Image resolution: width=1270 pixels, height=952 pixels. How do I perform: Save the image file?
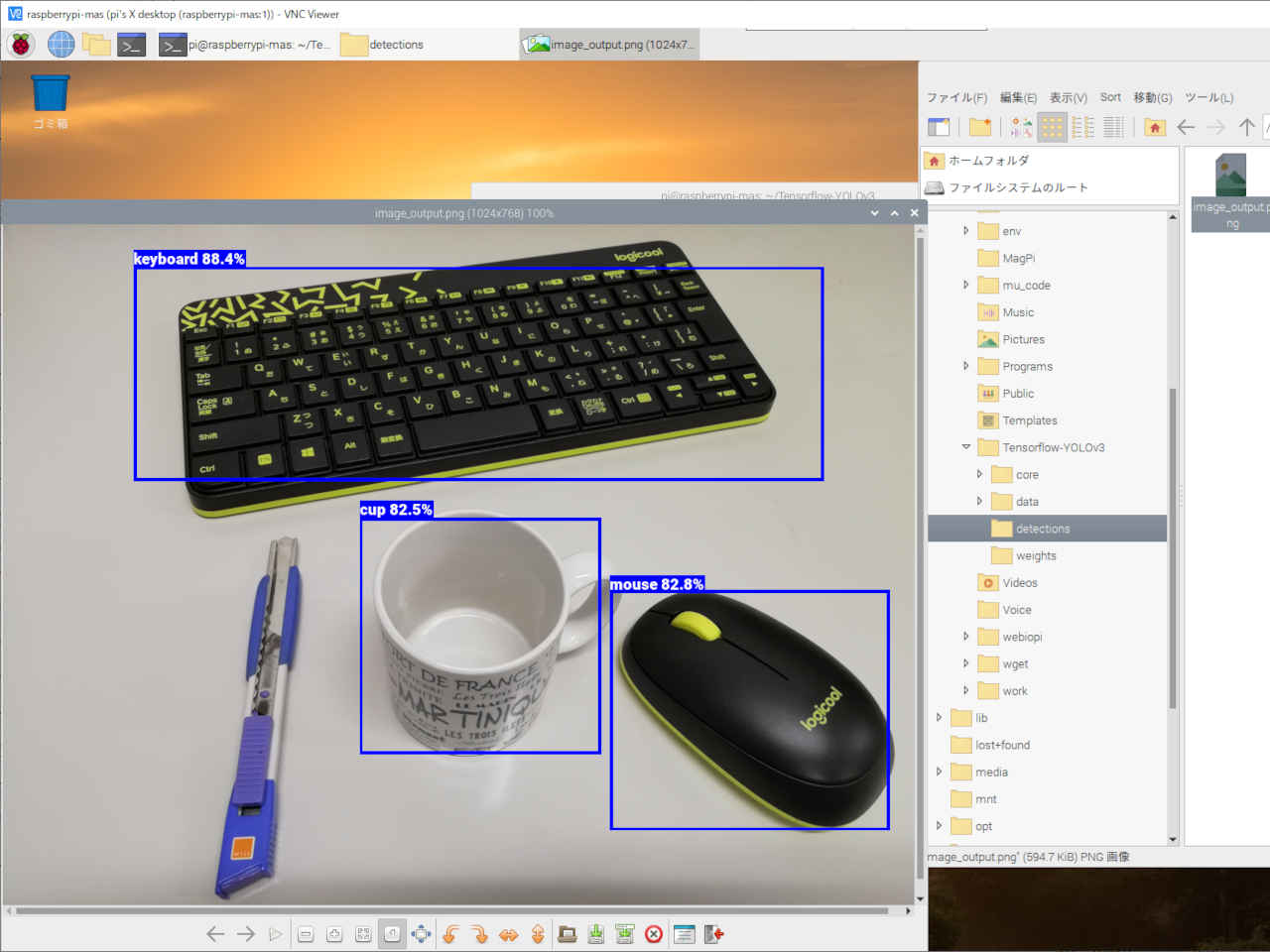point(596,934)
